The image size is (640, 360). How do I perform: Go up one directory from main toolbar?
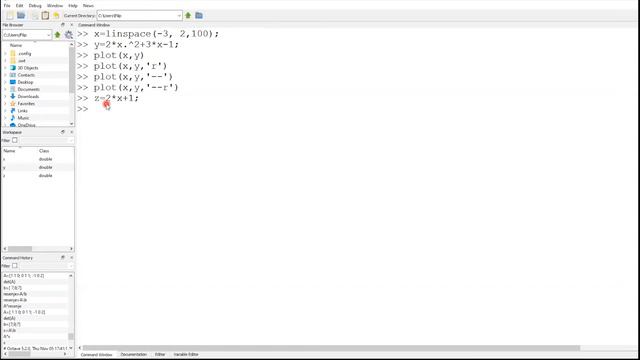pyautogui.click(x=188, y=16)
